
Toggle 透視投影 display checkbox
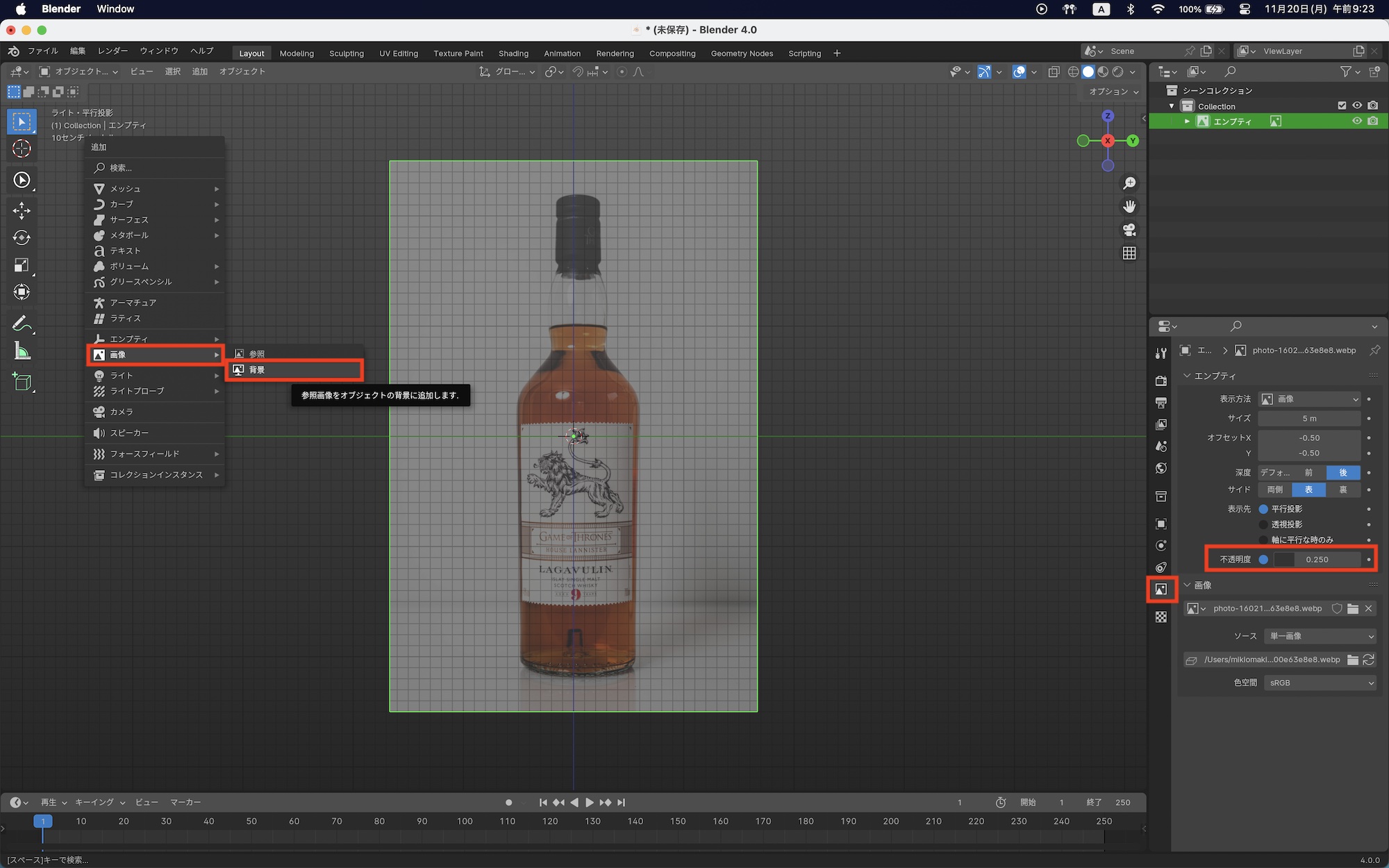1263,524
